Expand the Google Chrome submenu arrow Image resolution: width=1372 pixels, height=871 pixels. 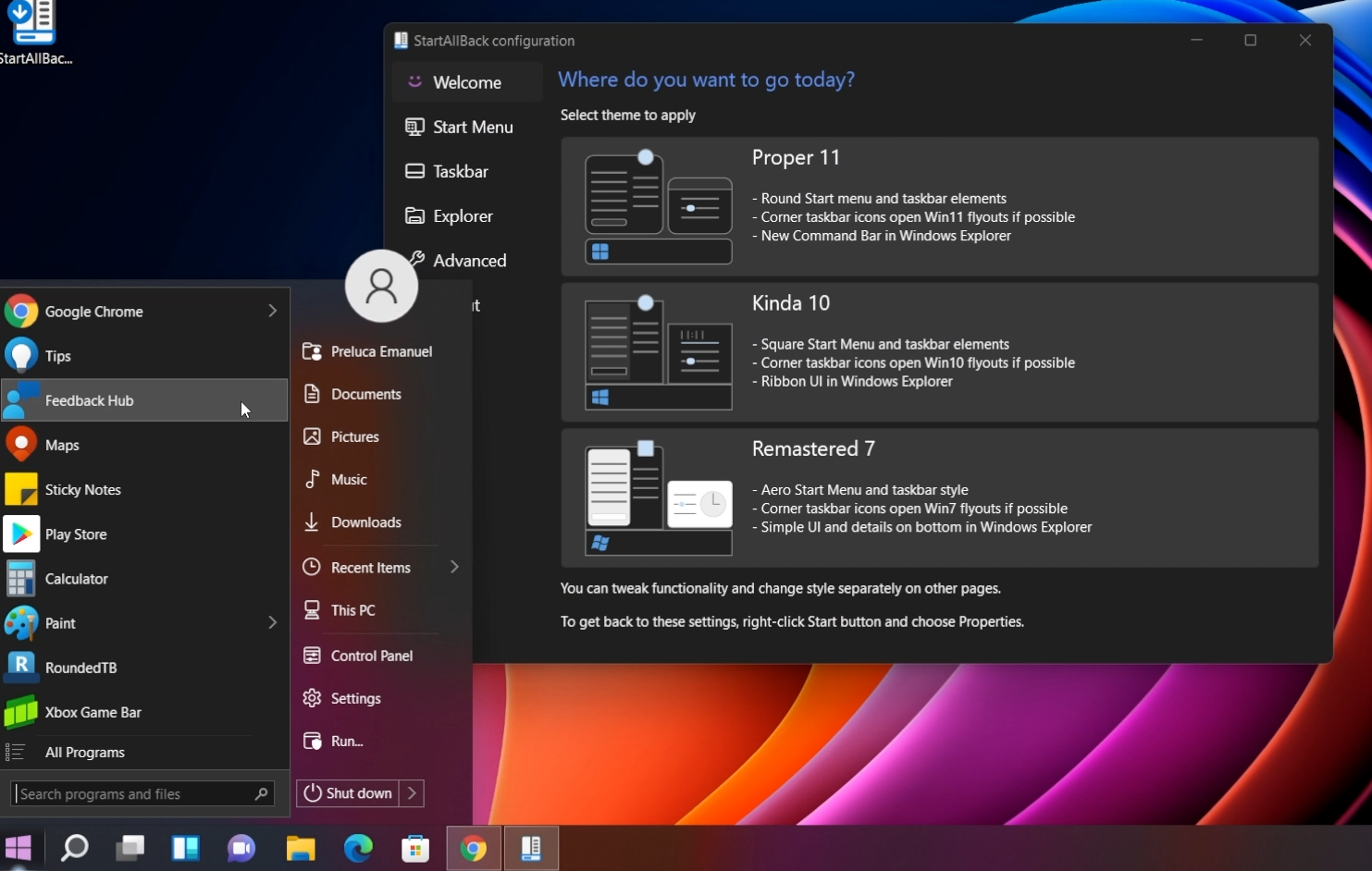[x=272, y=311]
